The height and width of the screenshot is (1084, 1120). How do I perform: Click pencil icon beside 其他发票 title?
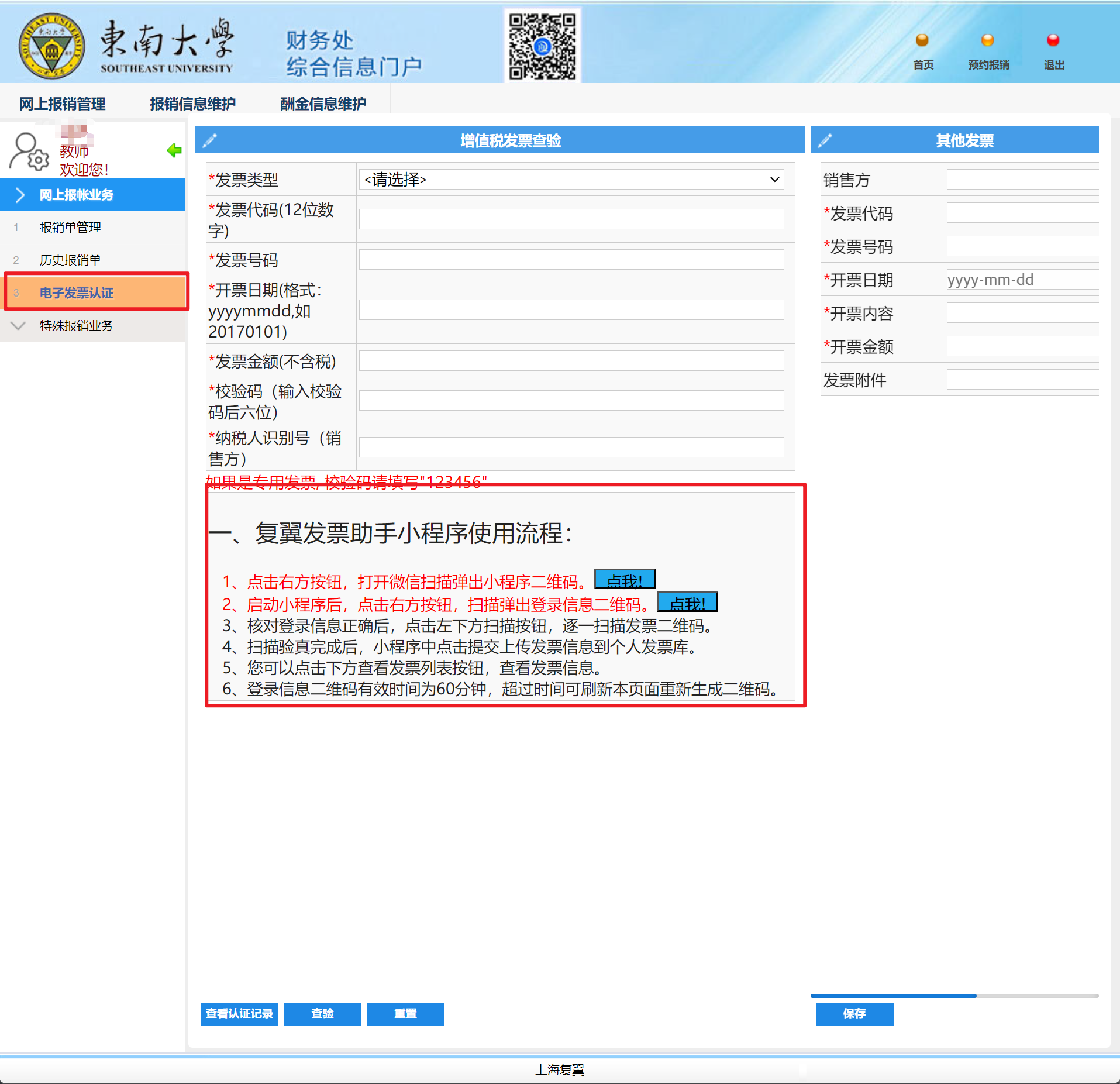pyautogui.click(x=825, y=140)
